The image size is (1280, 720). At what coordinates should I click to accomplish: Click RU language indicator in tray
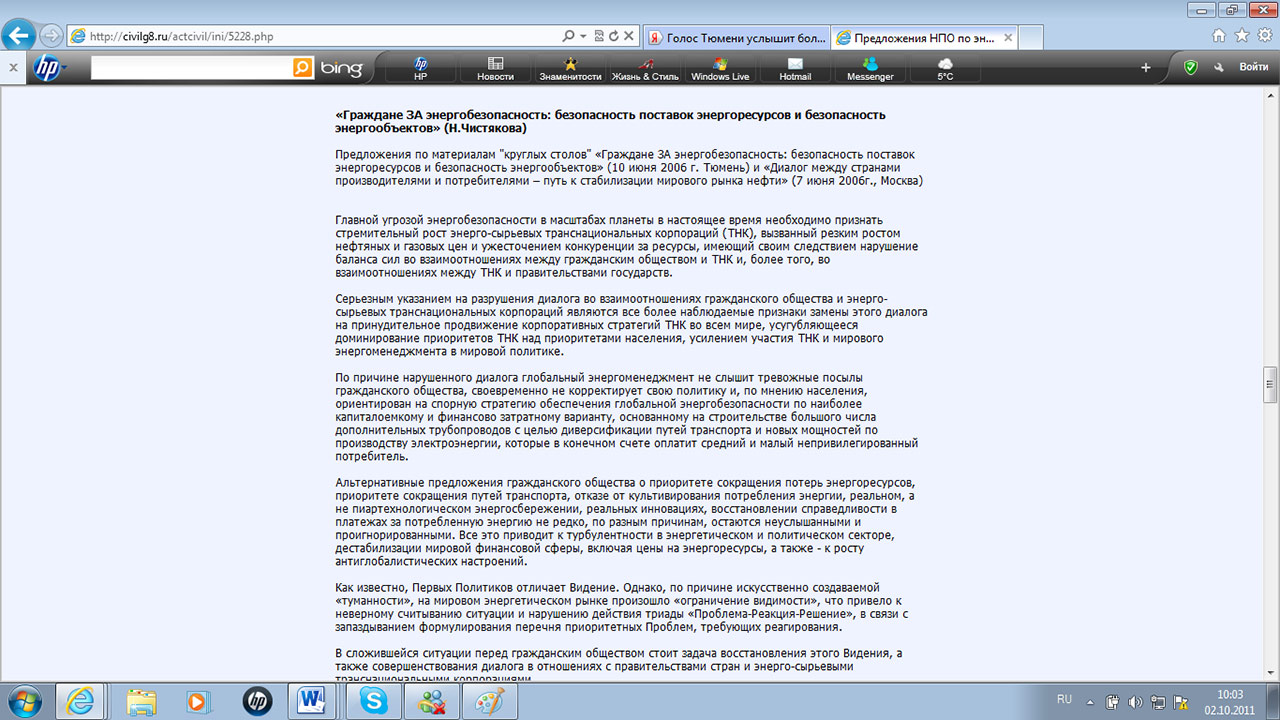pyautogui.click(x=1064, y=699)
